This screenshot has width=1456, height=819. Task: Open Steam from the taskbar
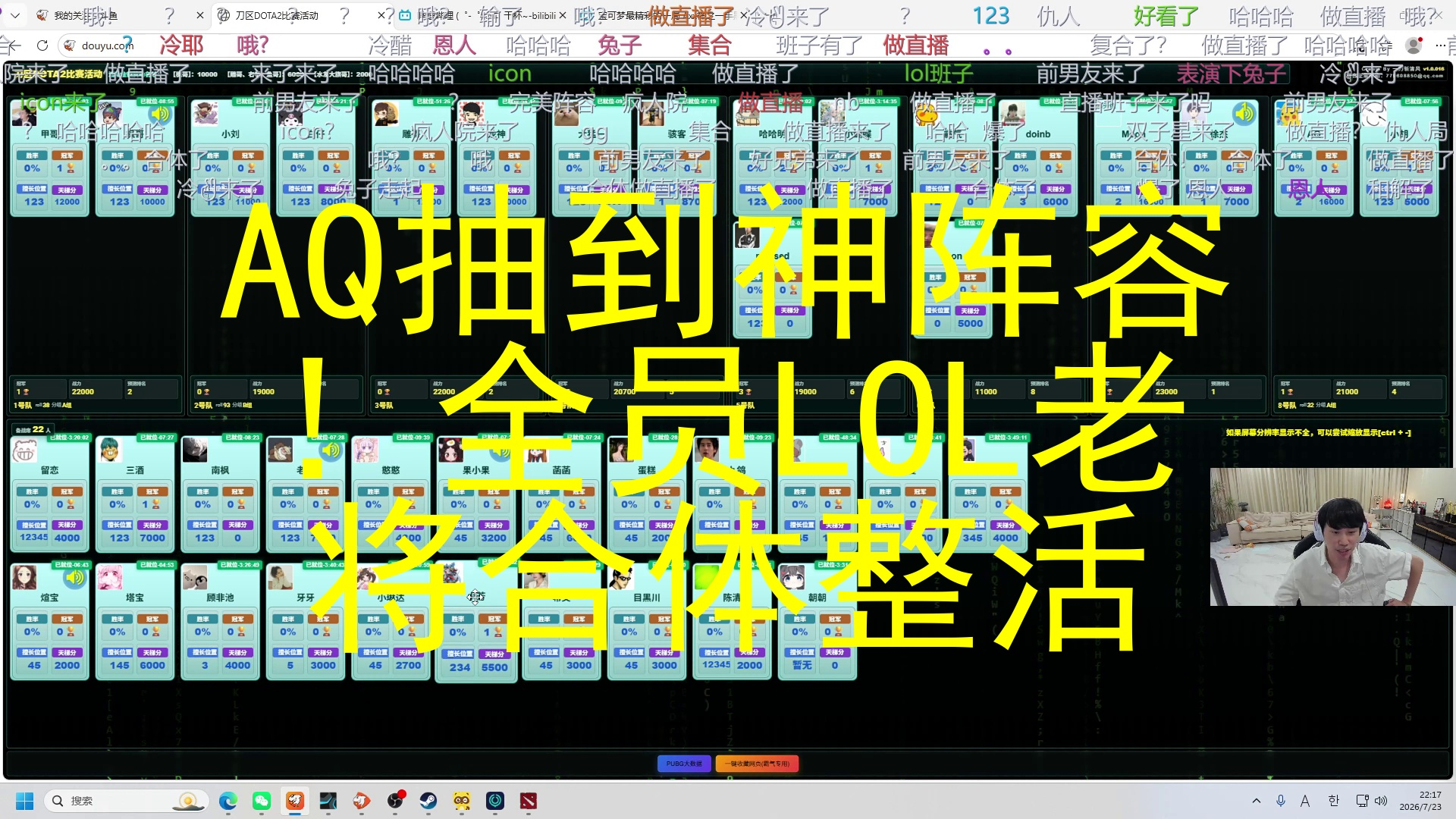coord(428,801)
